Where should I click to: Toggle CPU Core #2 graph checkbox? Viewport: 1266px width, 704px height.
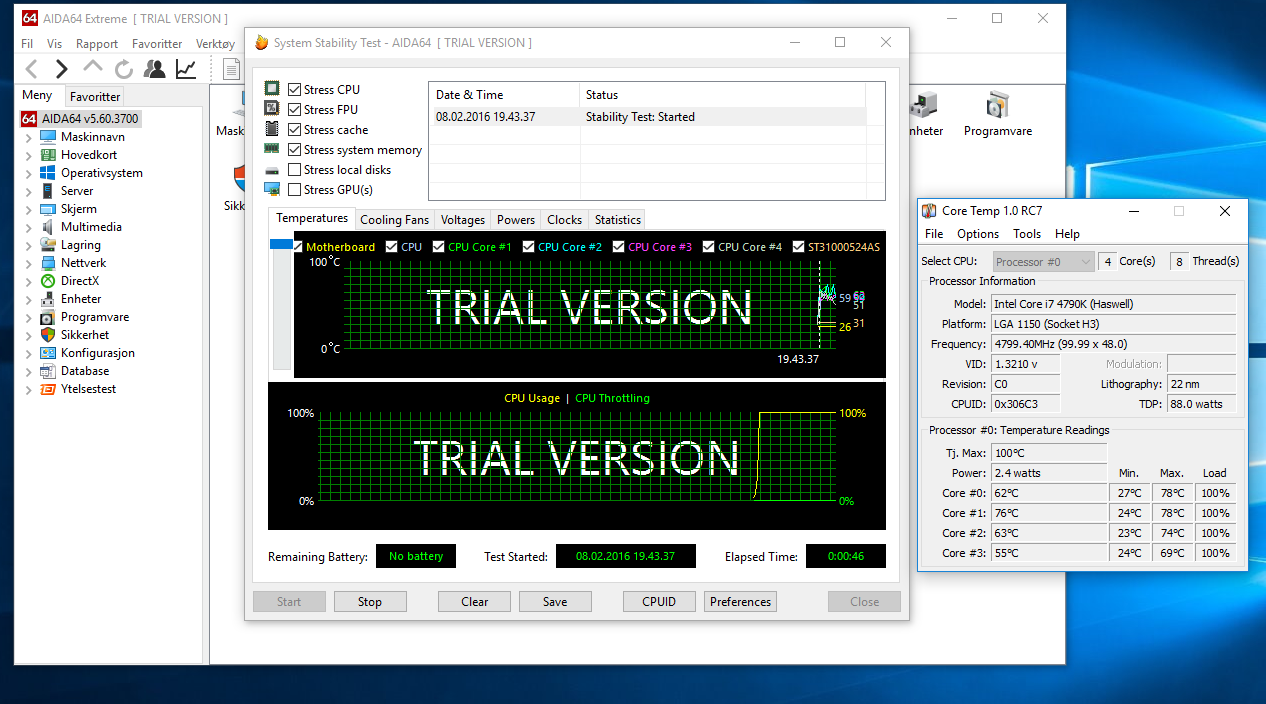(x=527, y=247)
